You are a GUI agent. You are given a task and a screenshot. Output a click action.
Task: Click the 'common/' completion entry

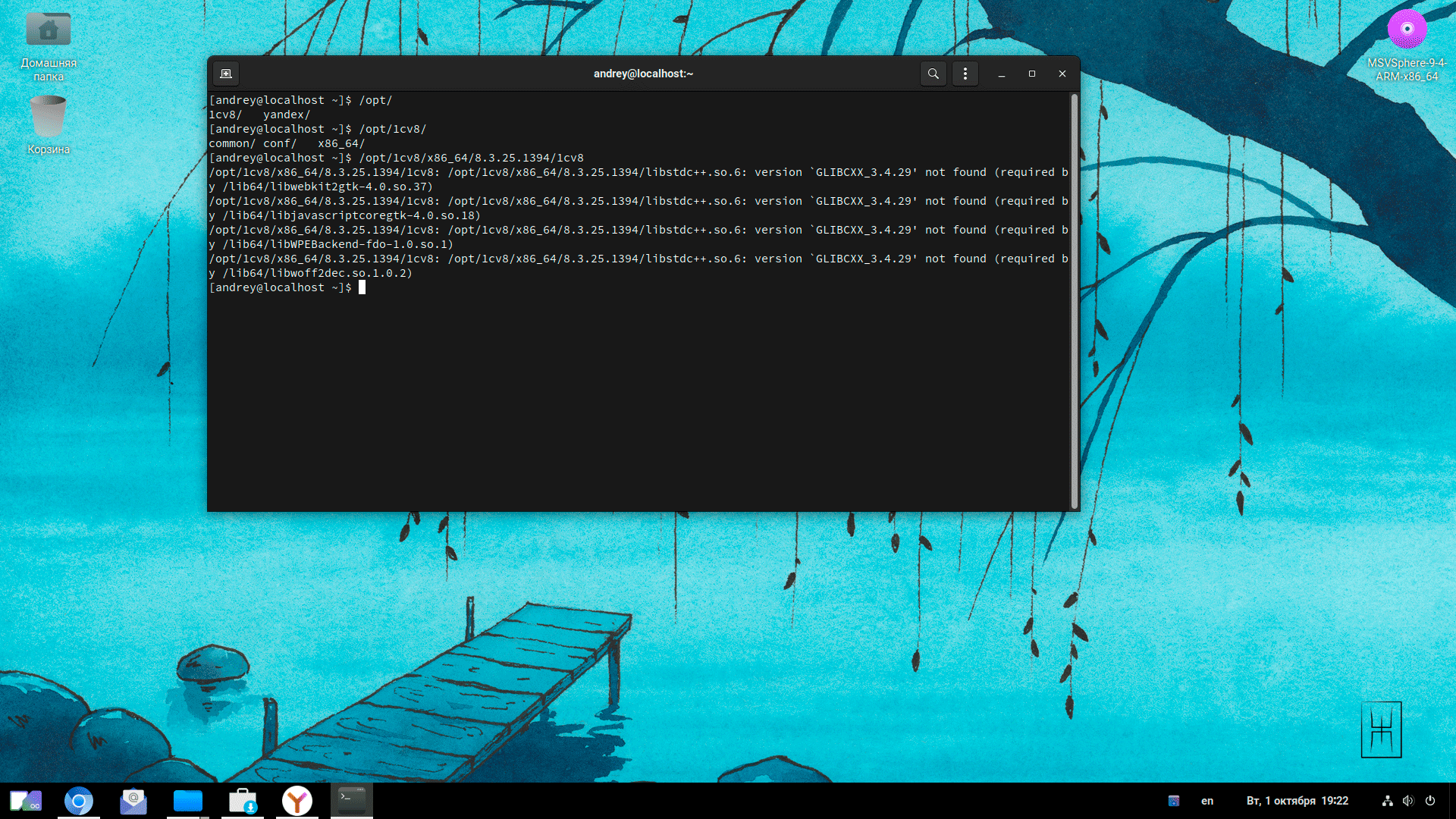pos(232,143)
